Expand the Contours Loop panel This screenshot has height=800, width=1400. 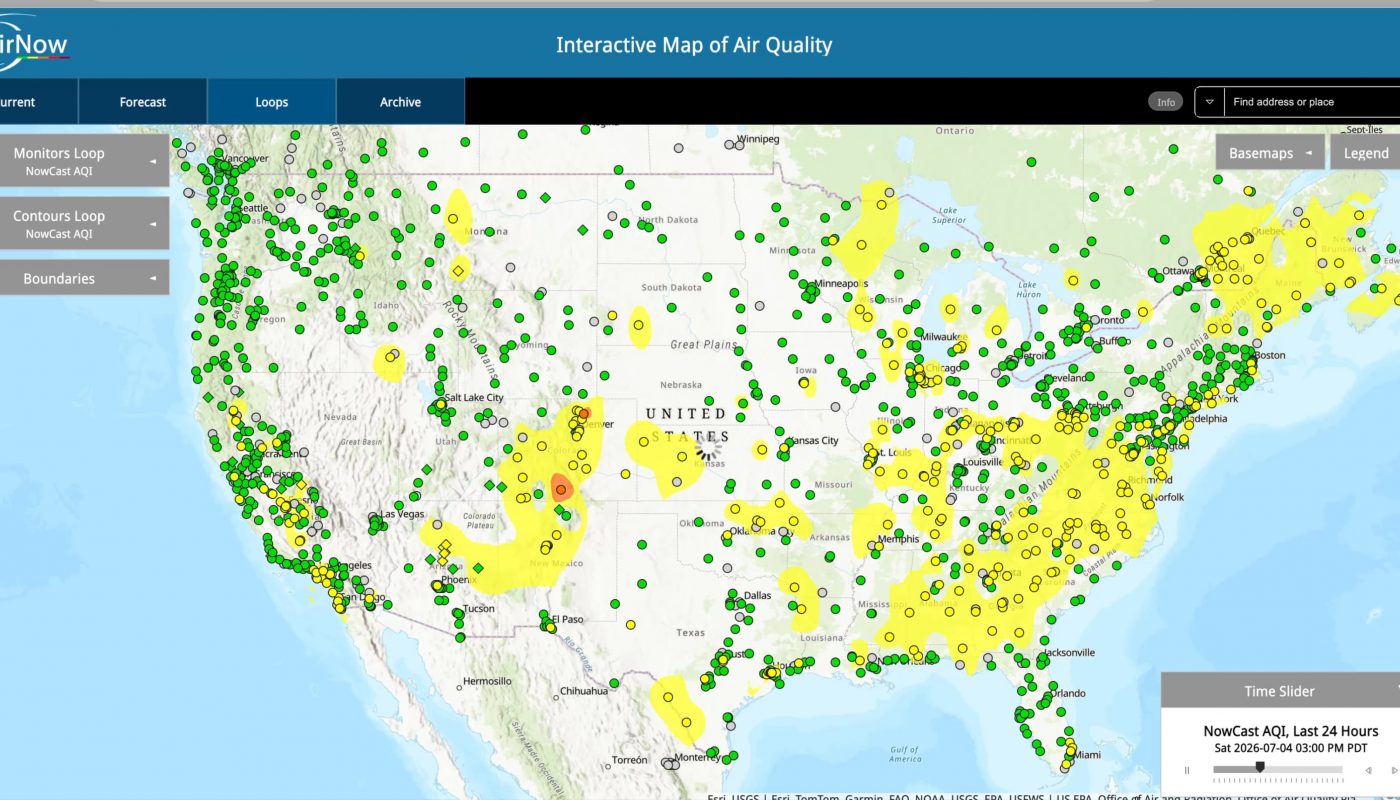(x=84, y=223)
